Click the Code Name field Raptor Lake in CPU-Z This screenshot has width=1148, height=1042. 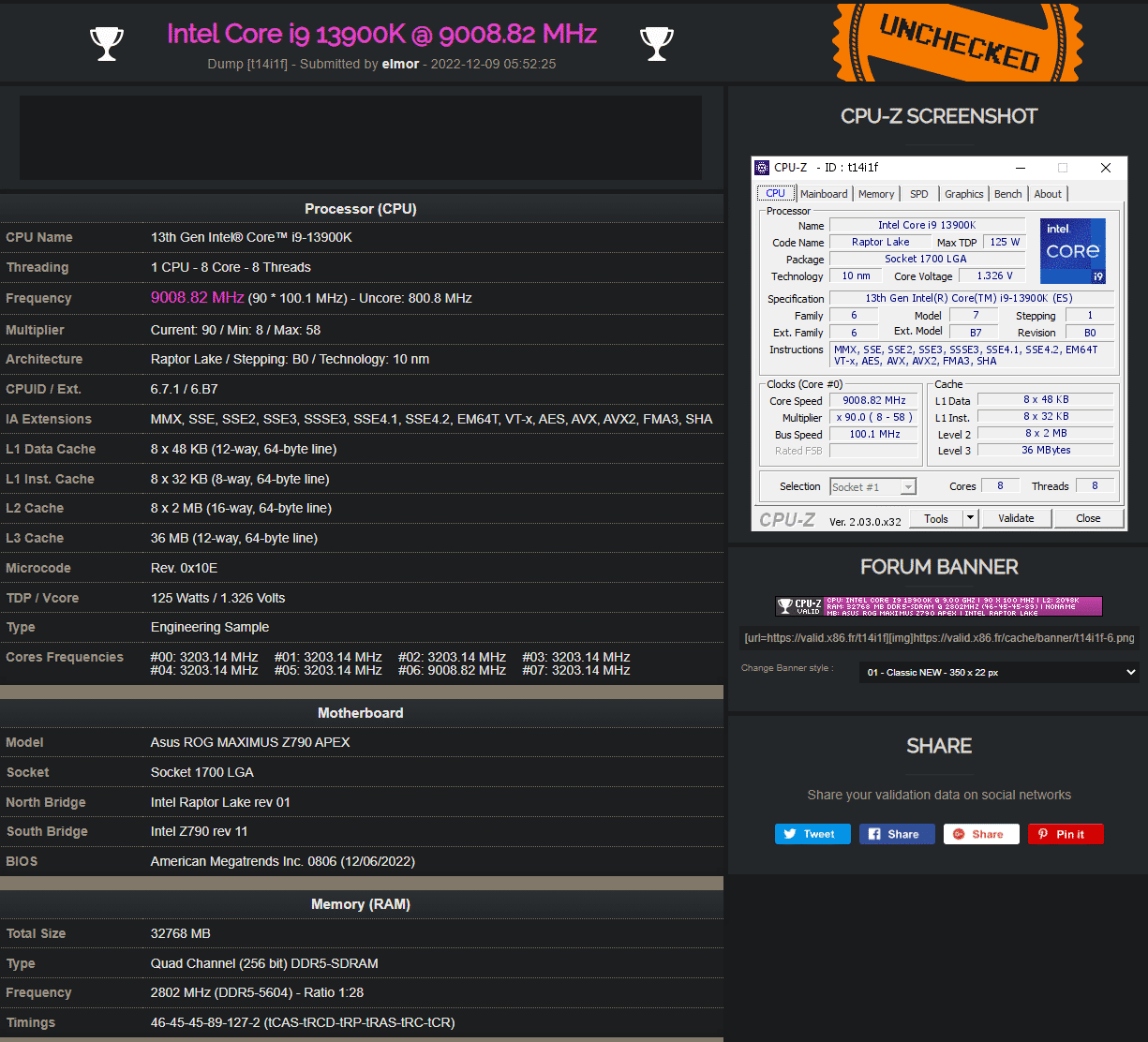click(880, 243)
